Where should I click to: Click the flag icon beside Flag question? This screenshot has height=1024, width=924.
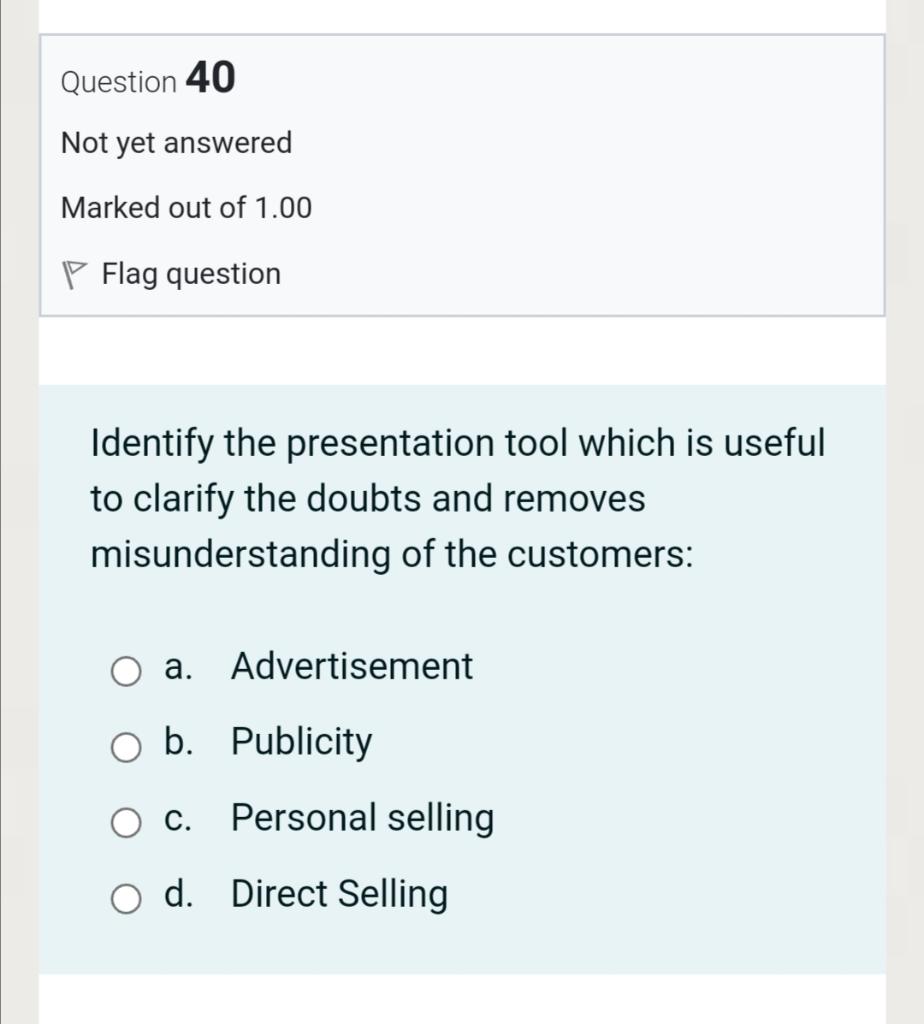[76, 272]
